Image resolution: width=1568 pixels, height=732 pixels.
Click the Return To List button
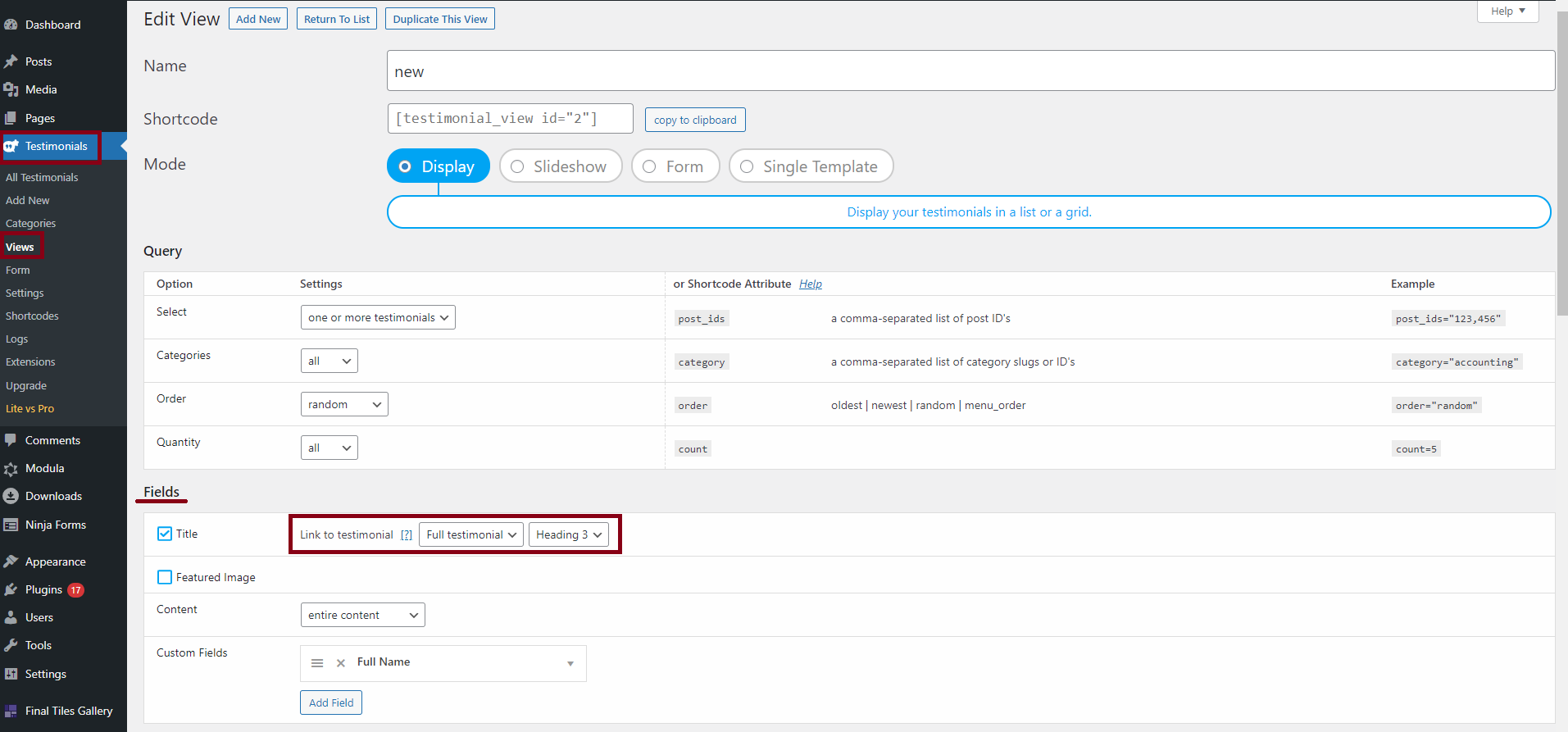click(x=337, y=19)
